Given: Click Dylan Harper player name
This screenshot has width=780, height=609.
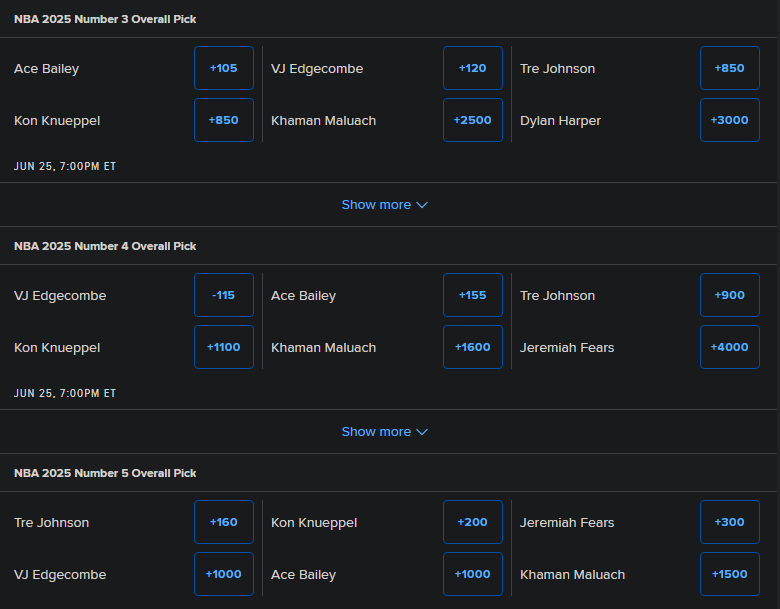Looking at the screenshot, I should (x=560, y=121).
